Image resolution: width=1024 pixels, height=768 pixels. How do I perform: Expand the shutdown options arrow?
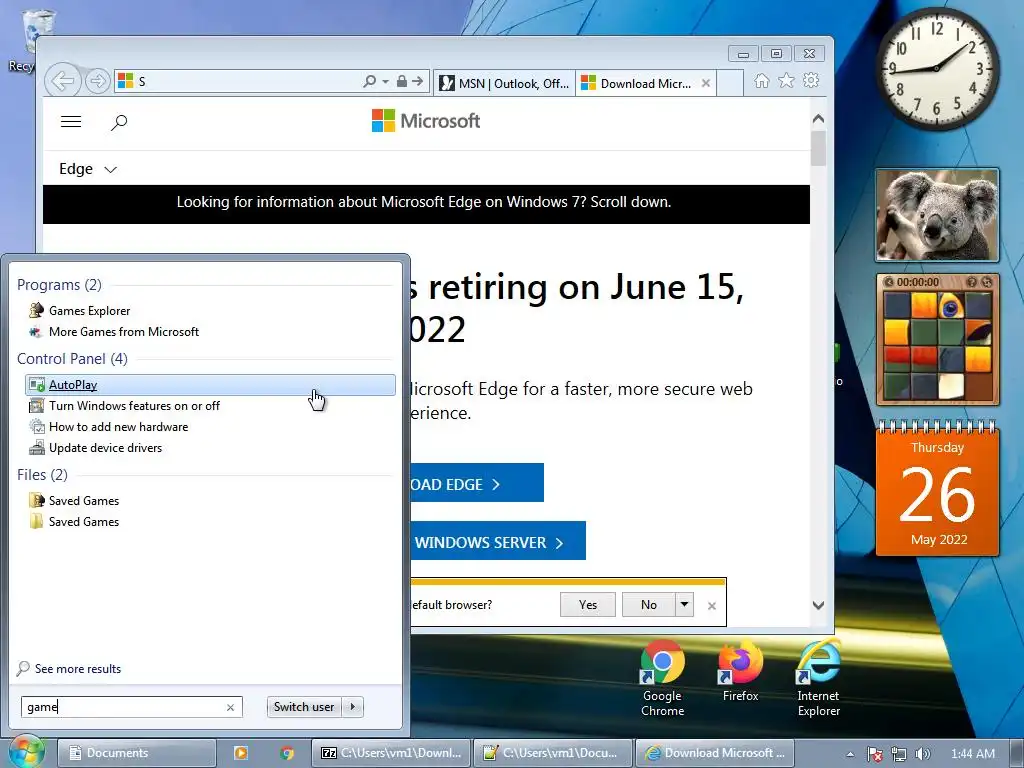click(353, 707)
